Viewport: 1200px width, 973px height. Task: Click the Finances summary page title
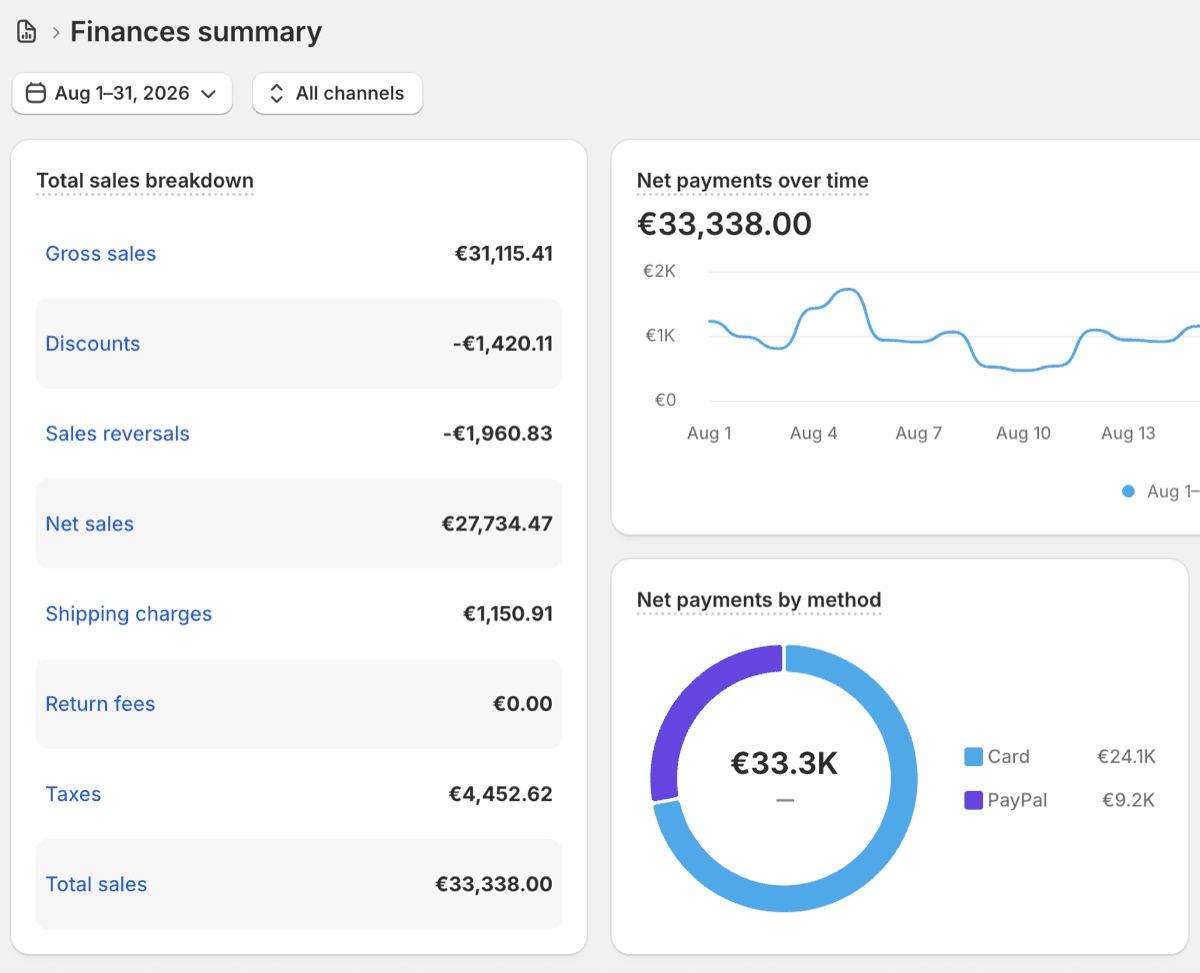click(196, 32)
